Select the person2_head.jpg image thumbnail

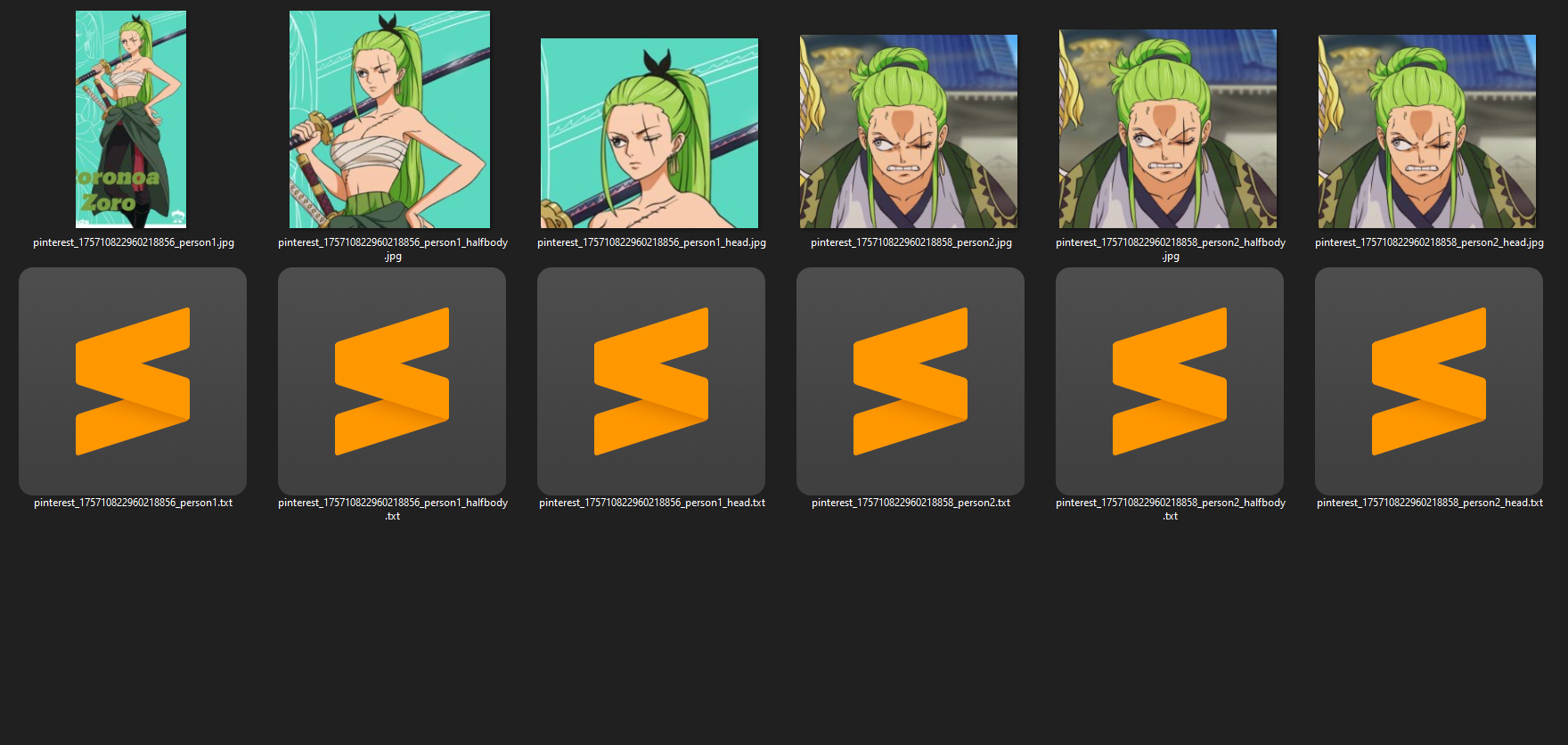pyautogui.click(x=1427, y=131)
